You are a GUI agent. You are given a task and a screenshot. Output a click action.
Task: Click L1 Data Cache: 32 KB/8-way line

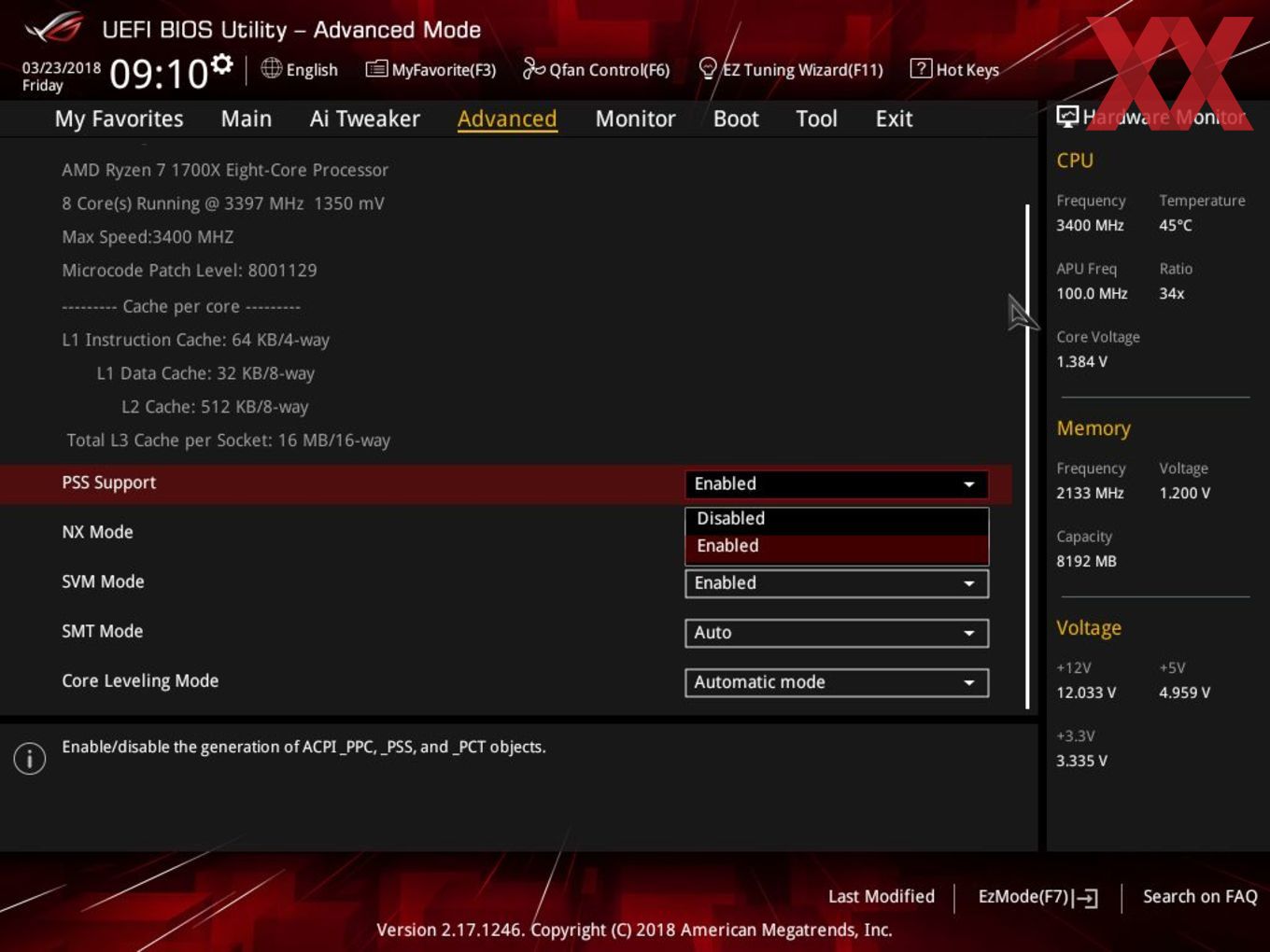point(205,373)
